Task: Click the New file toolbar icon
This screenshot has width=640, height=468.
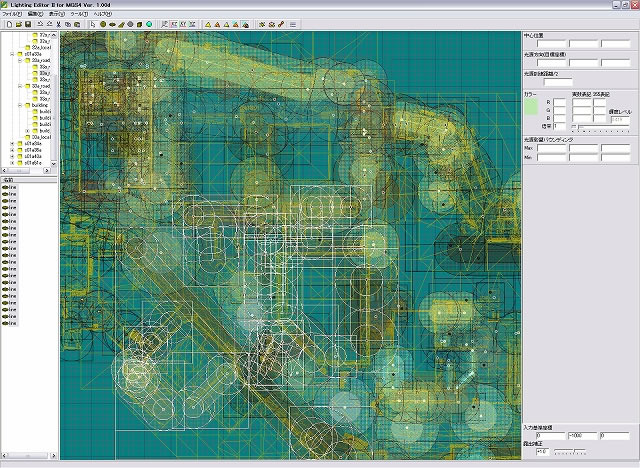Action: [x=7, y=23]
